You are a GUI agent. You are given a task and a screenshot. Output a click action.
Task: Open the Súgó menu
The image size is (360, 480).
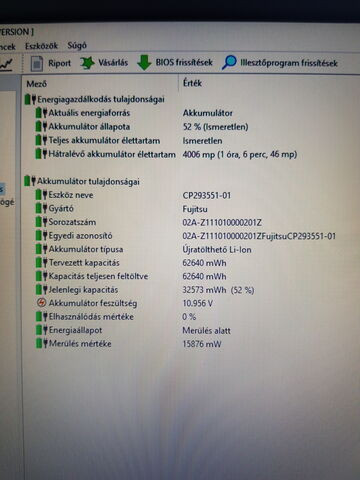point(77,45)
